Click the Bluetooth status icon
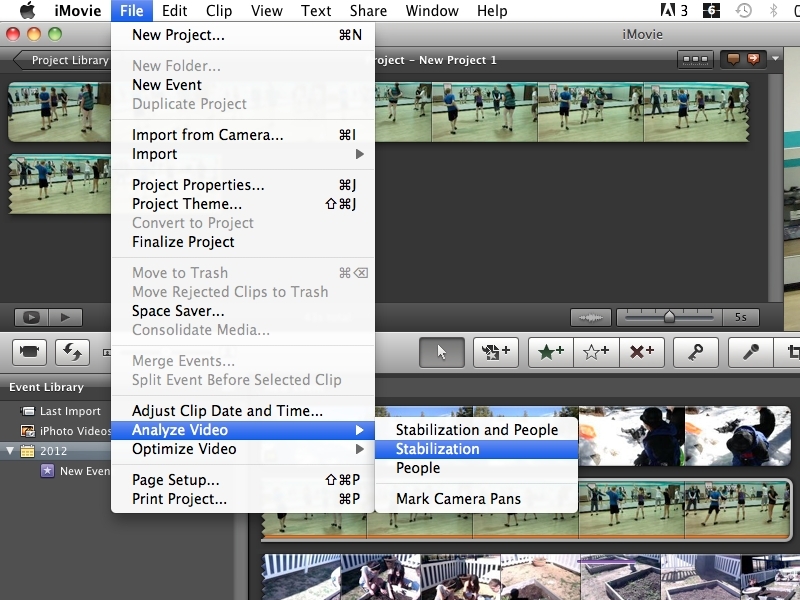This screenshot has height=600, width=800. (773, 10)
